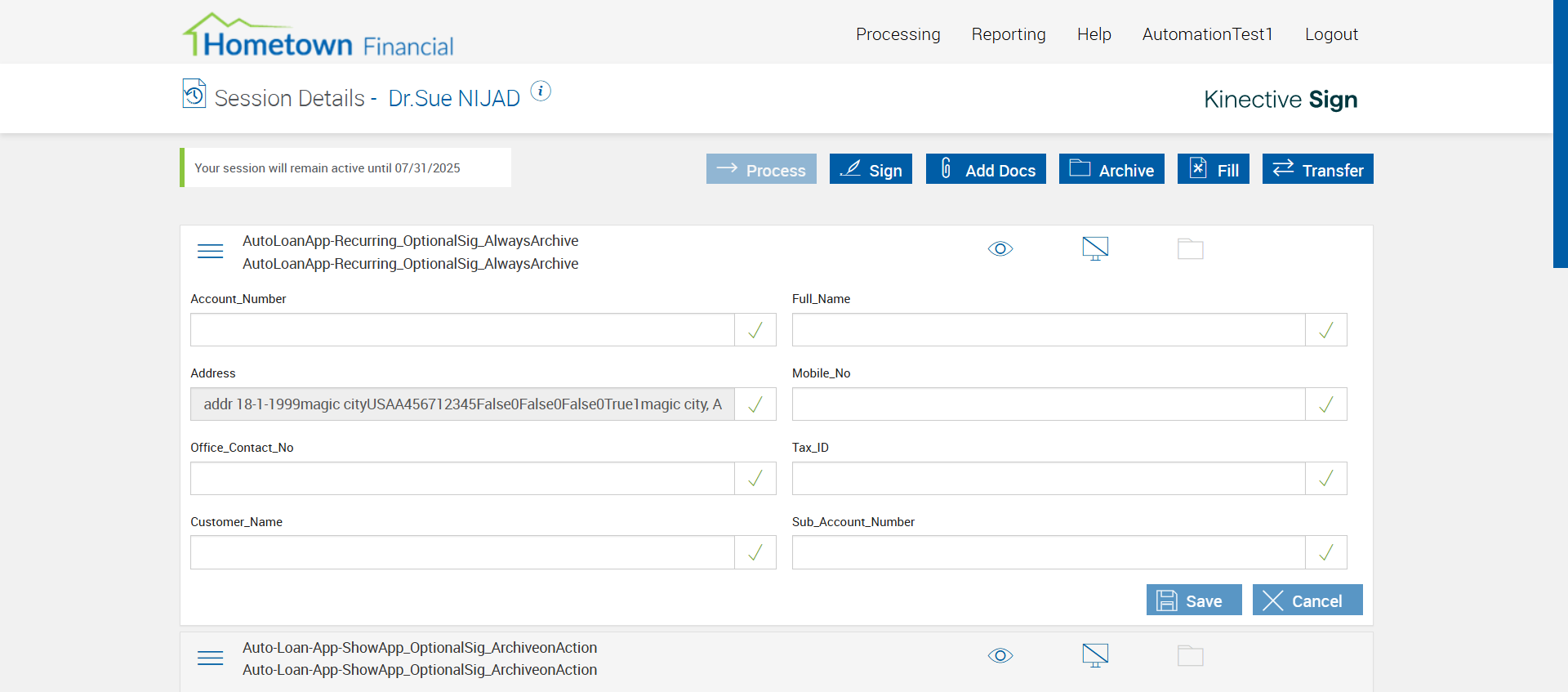
Task: Open the AutomationTest1 user menu
Action: tap(1207, 34)
